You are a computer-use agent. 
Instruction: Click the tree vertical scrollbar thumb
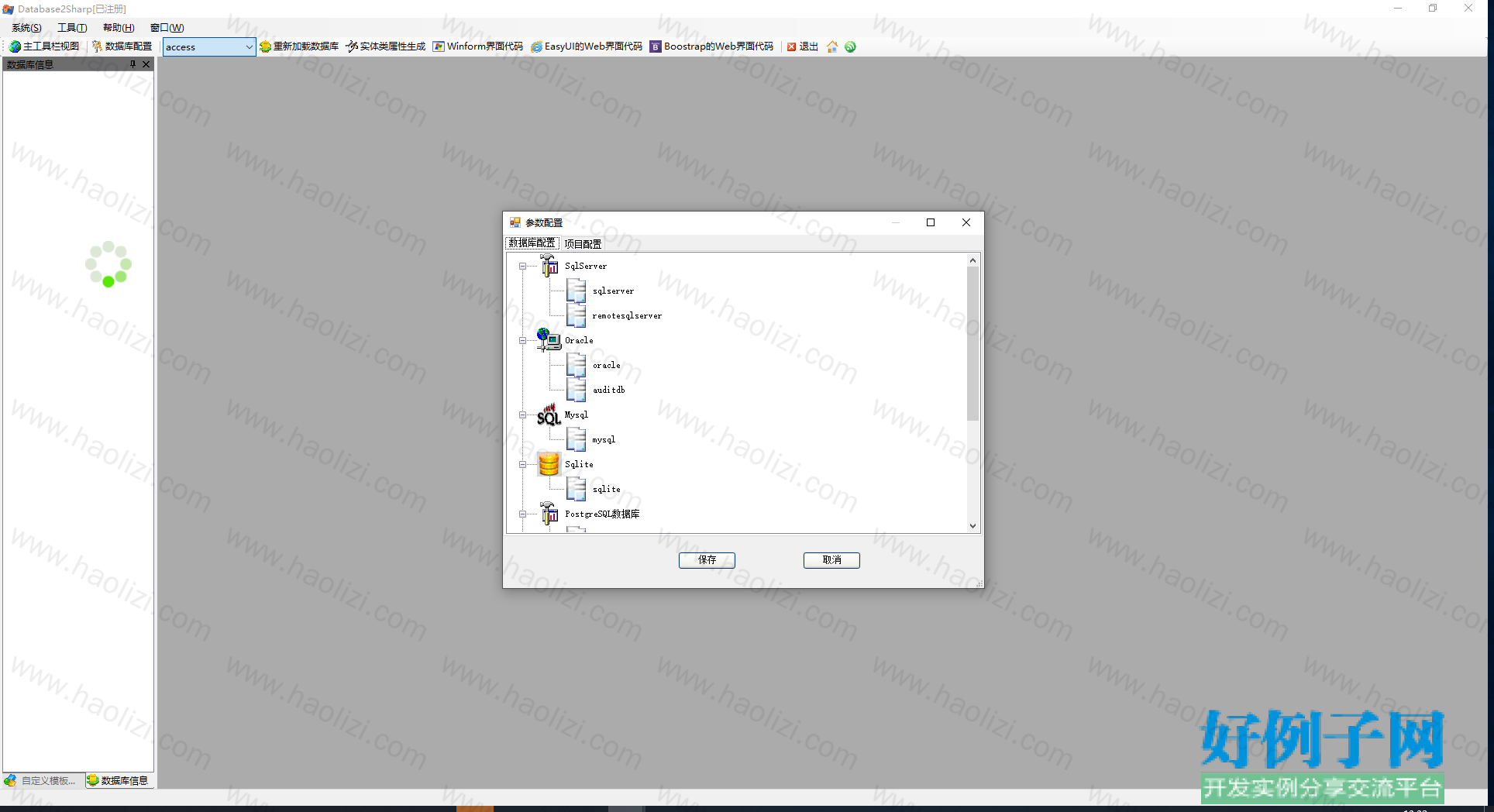972,344
